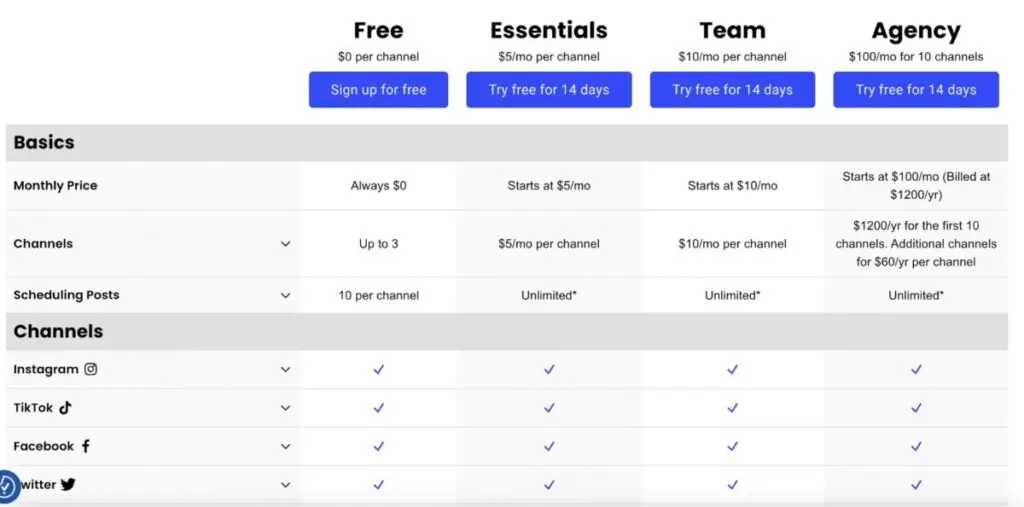Start Essentials 14-day free trial

pyautogui.click(x=549, y=90)
